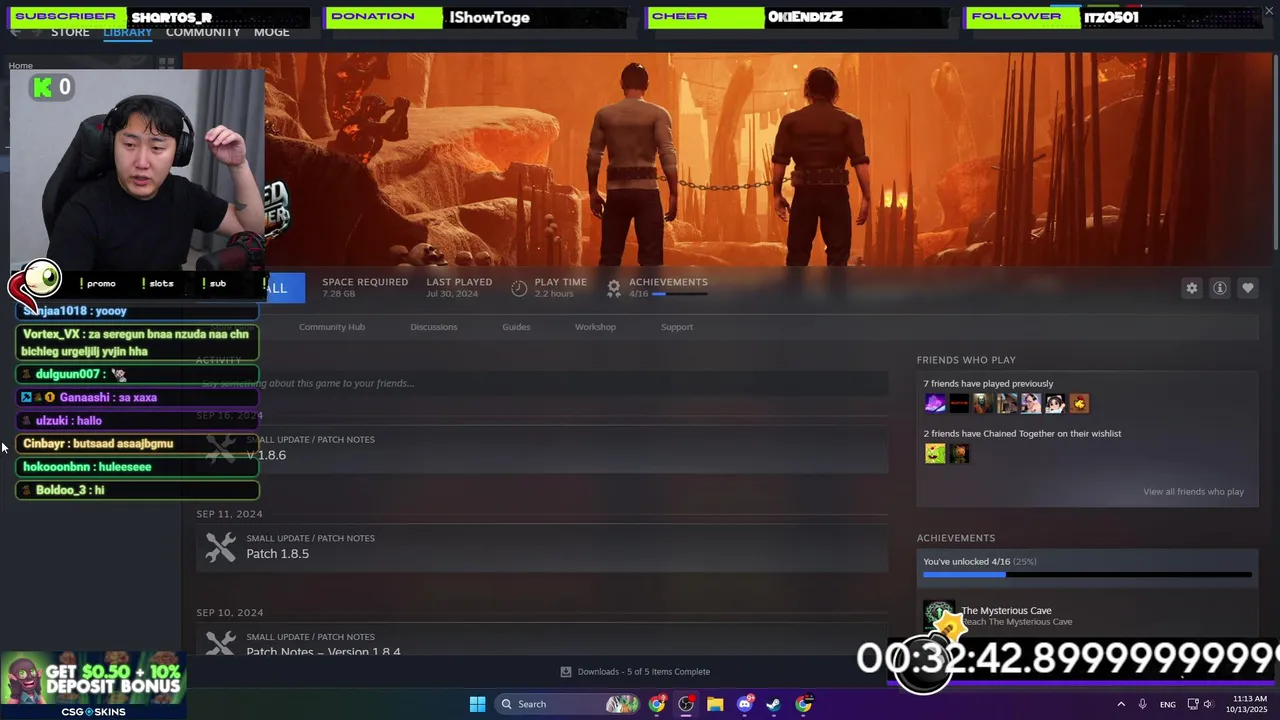Image resolution: width=1280 pixels, height=720 pixels.
Task: Open Patch Notes Version 1.8.4 entry
Action: [x=542, y=640]
